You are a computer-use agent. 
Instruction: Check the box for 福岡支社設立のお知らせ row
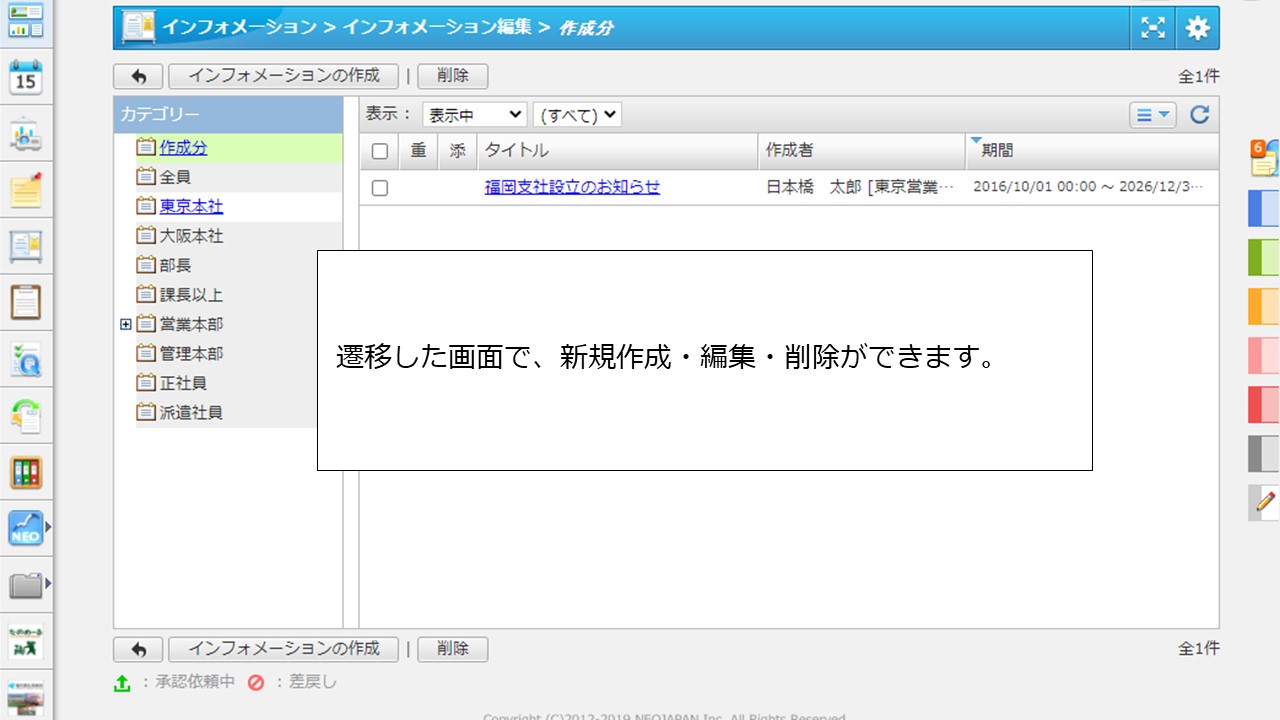click(x=379, y=187)
